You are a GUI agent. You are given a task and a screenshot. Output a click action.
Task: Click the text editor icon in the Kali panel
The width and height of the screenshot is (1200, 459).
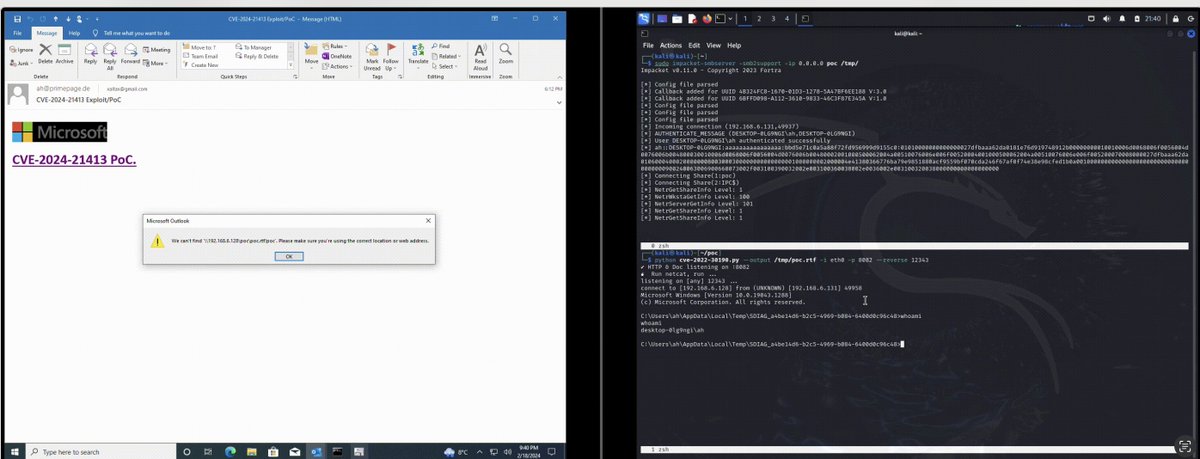click(x=692, y=18)
